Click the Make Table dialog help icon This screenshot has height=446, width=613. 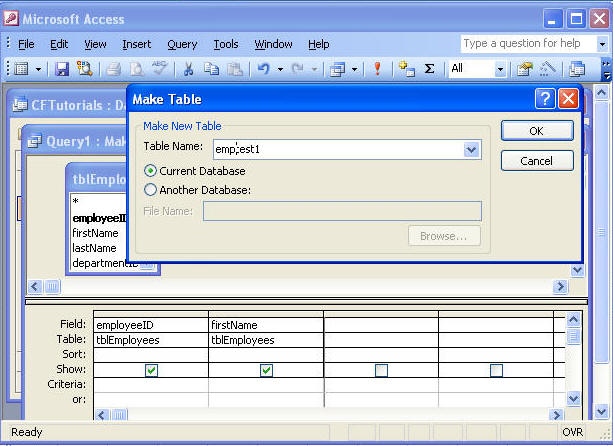[x=545, y=98]
